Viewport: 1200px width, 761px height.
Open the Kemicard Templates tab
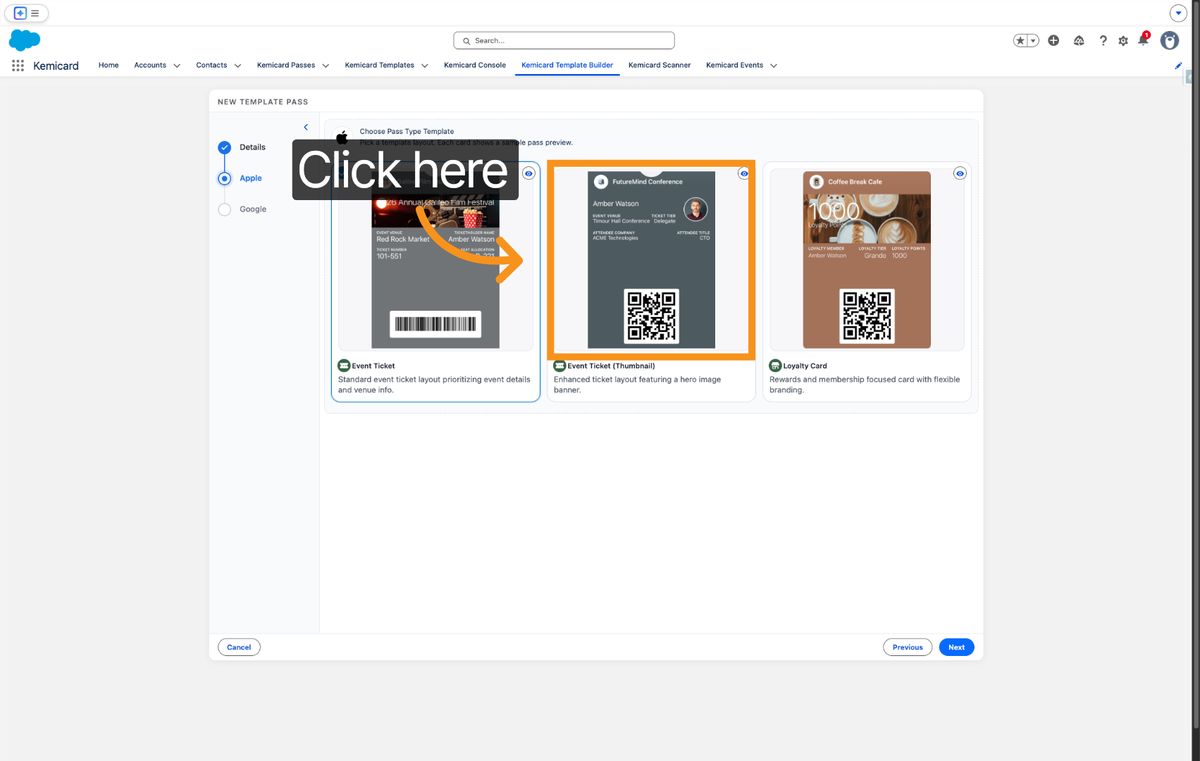click(x=379, y=65)
